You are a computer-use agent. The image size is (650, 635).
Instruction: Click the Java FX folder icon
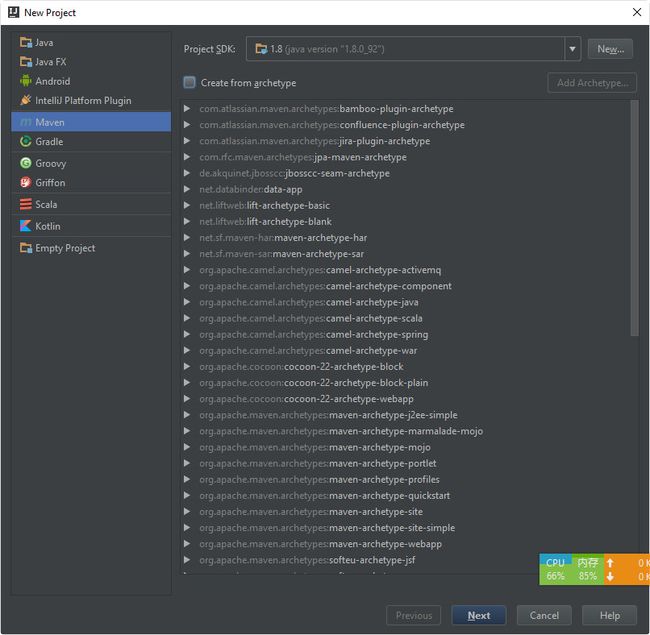click(26, 62)
